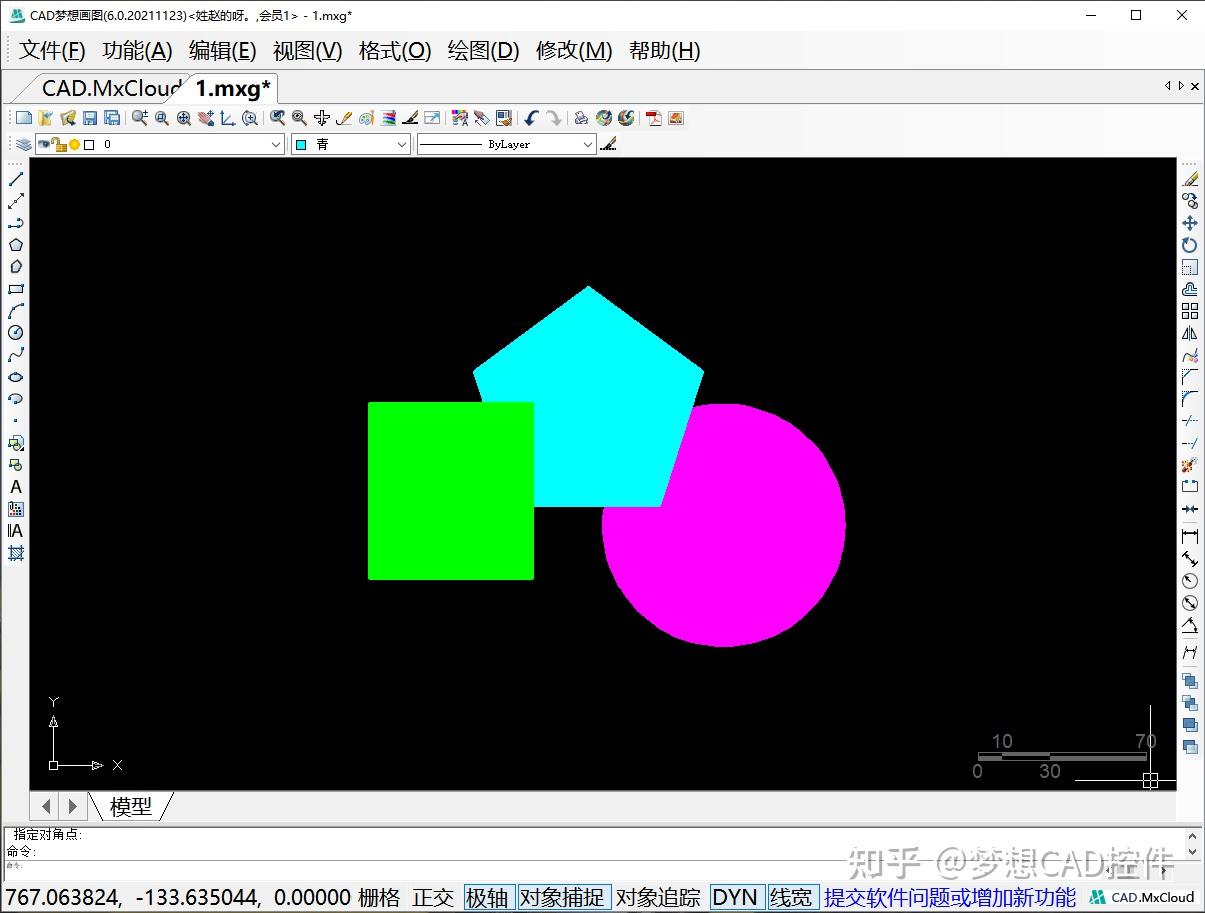Click the Save icon in top toolbar
The width and height of the screenshot is (1205, 913).
pyautogui.click(x=91, y=117)
